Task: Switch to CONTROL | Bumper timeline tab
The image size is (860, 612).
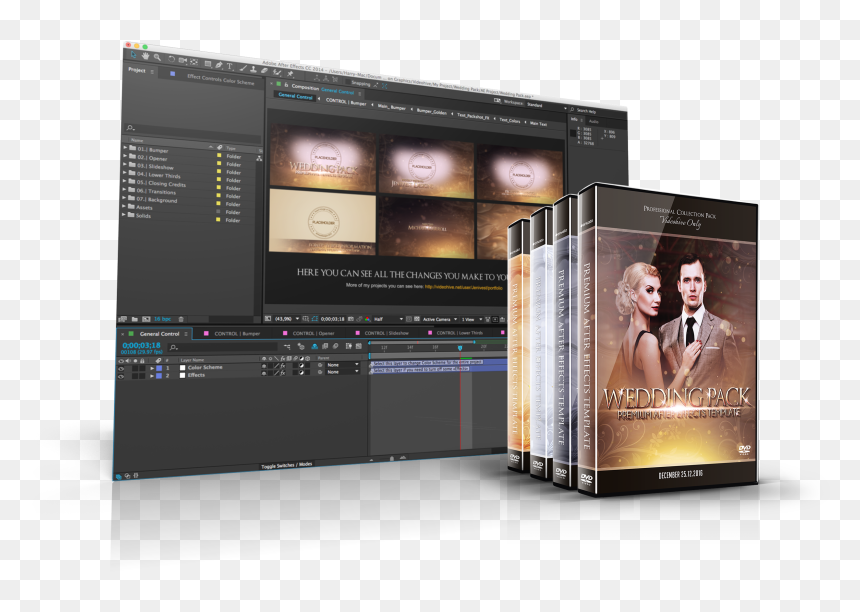Action: [237, 333]
